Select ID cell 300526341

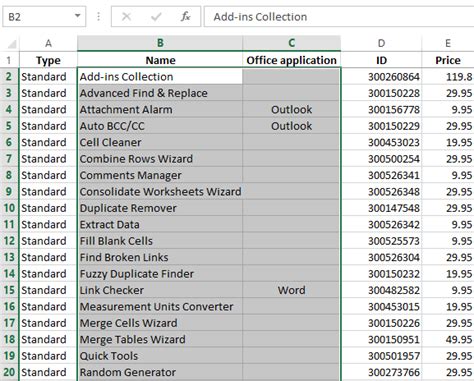[381, 175]
